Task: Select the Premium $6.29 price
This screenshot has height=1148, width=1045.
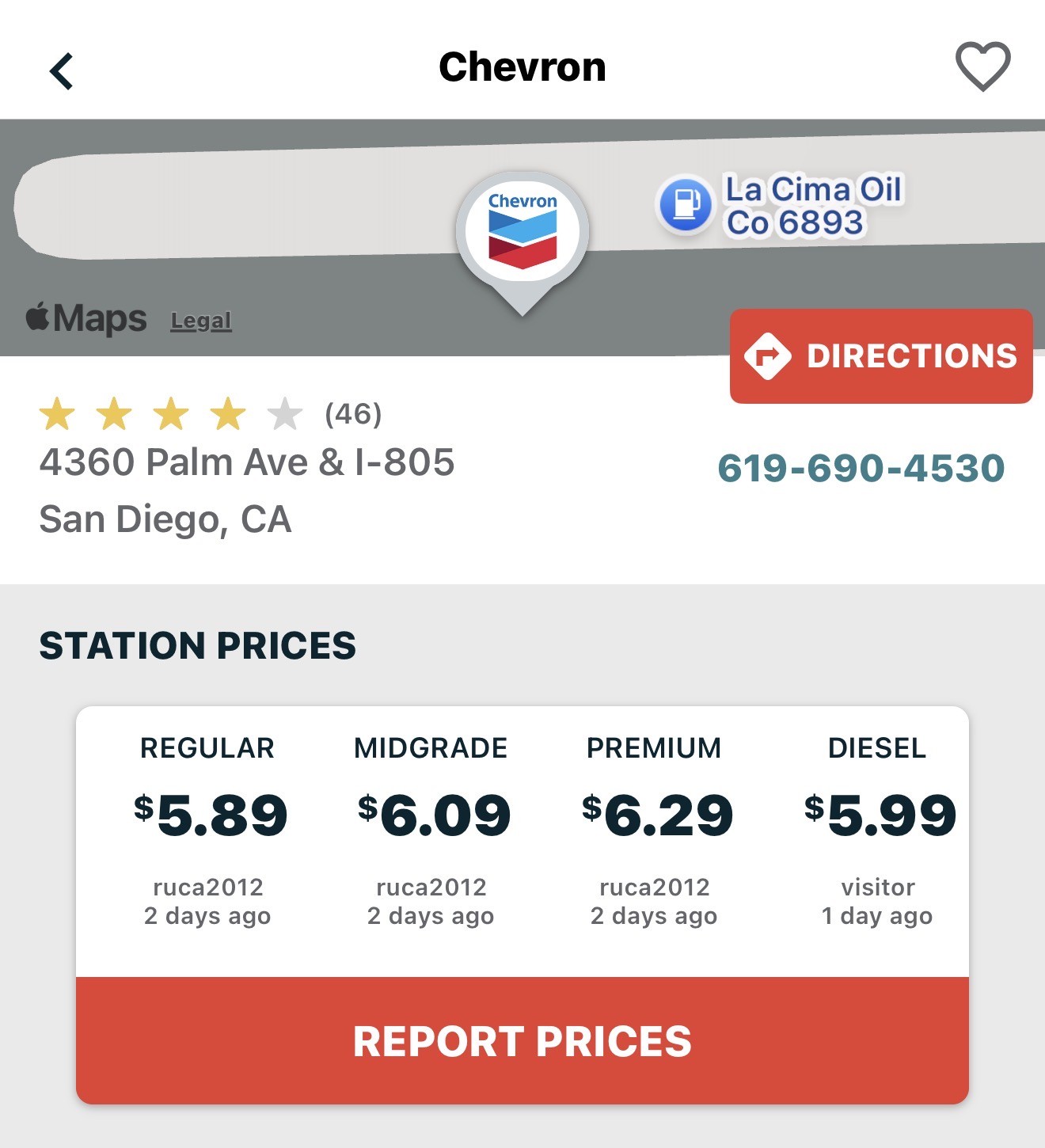Action: point(655,815)
